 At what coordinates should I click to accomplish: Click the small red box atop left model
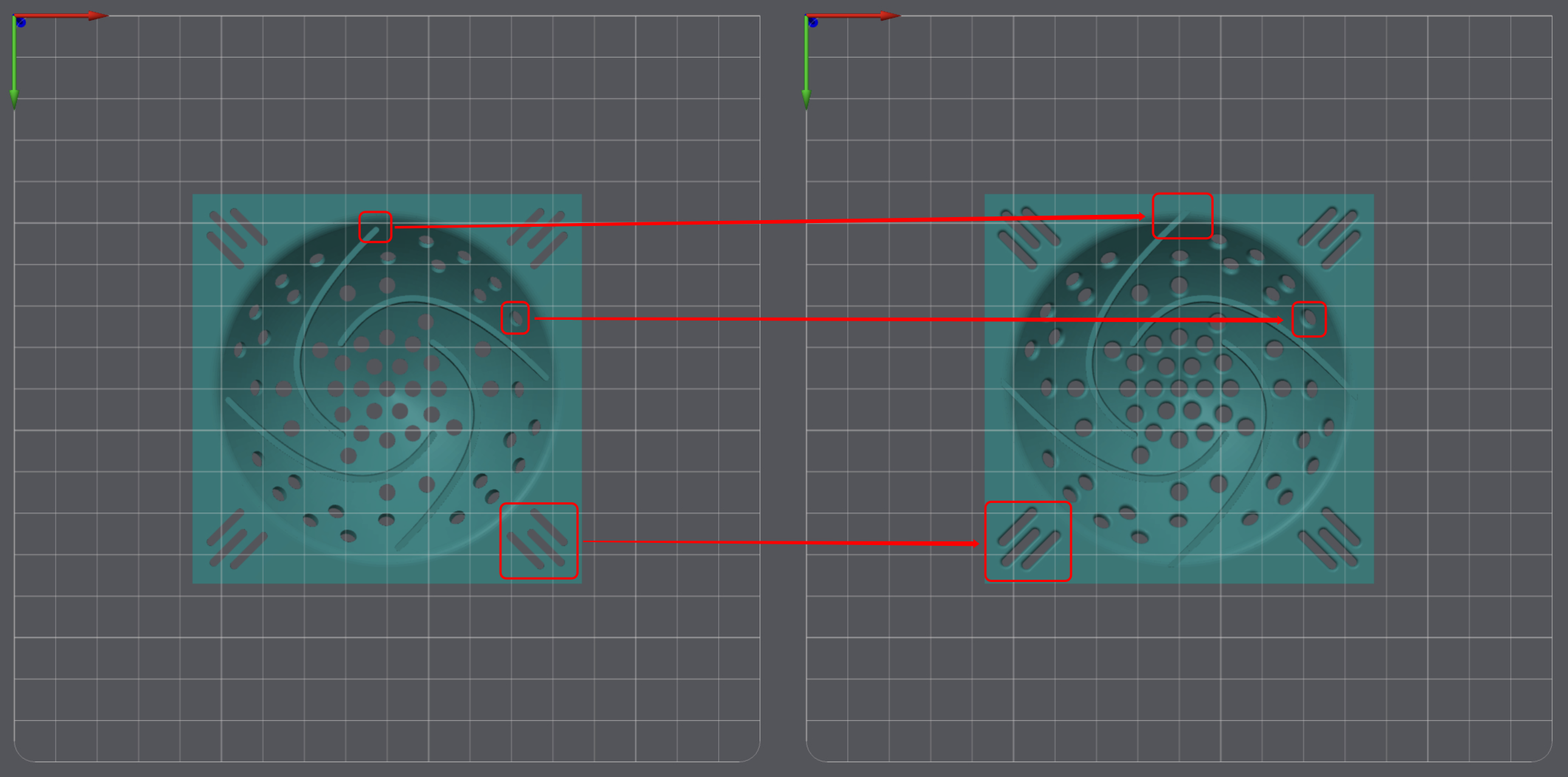pyautogui.click(x=375, y=227)
